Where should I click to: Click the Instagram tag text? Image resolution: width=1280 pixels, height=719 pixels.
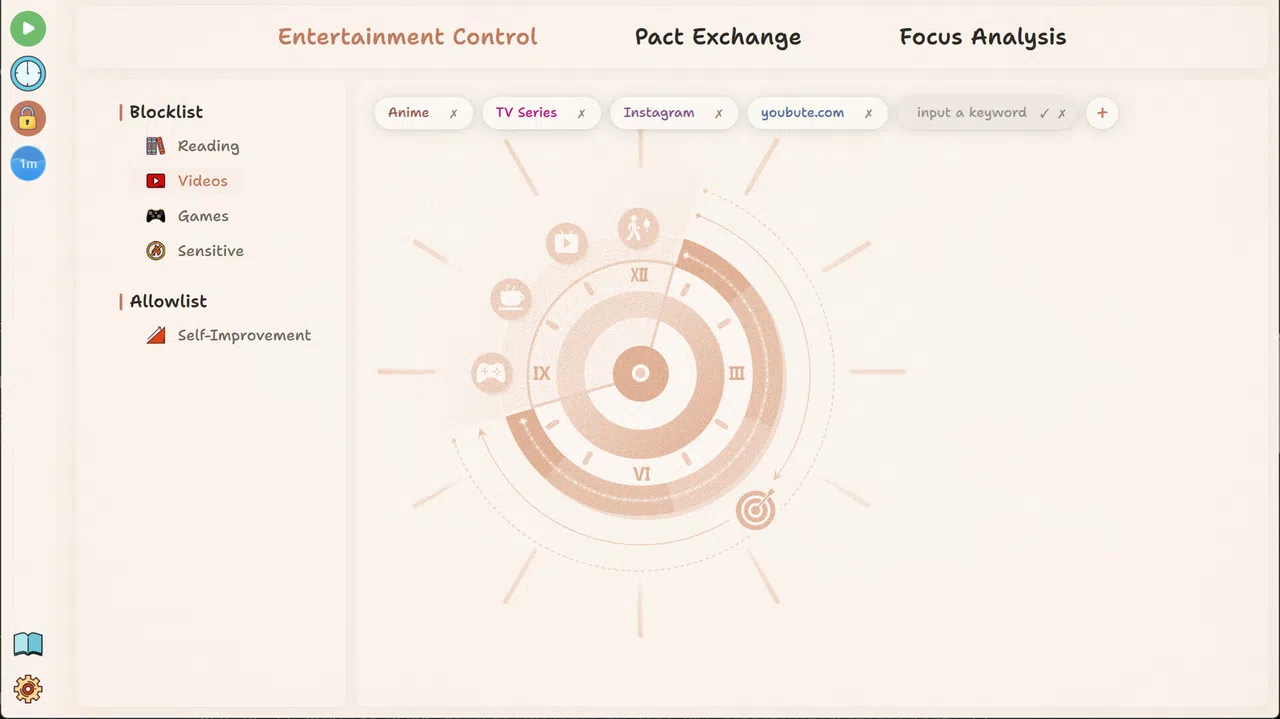click(658, 113)
